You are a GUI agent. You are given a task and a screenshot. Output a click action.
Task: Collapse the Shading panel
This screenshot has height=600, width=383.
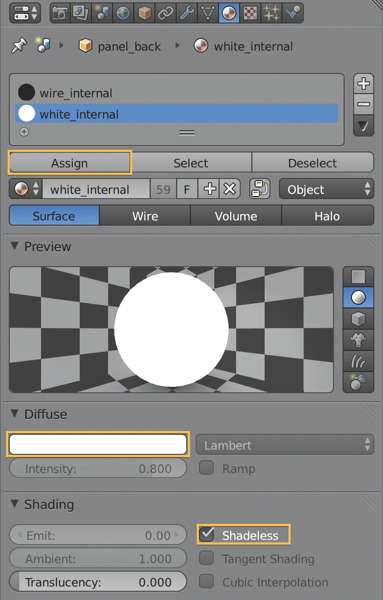click(15, 504)
